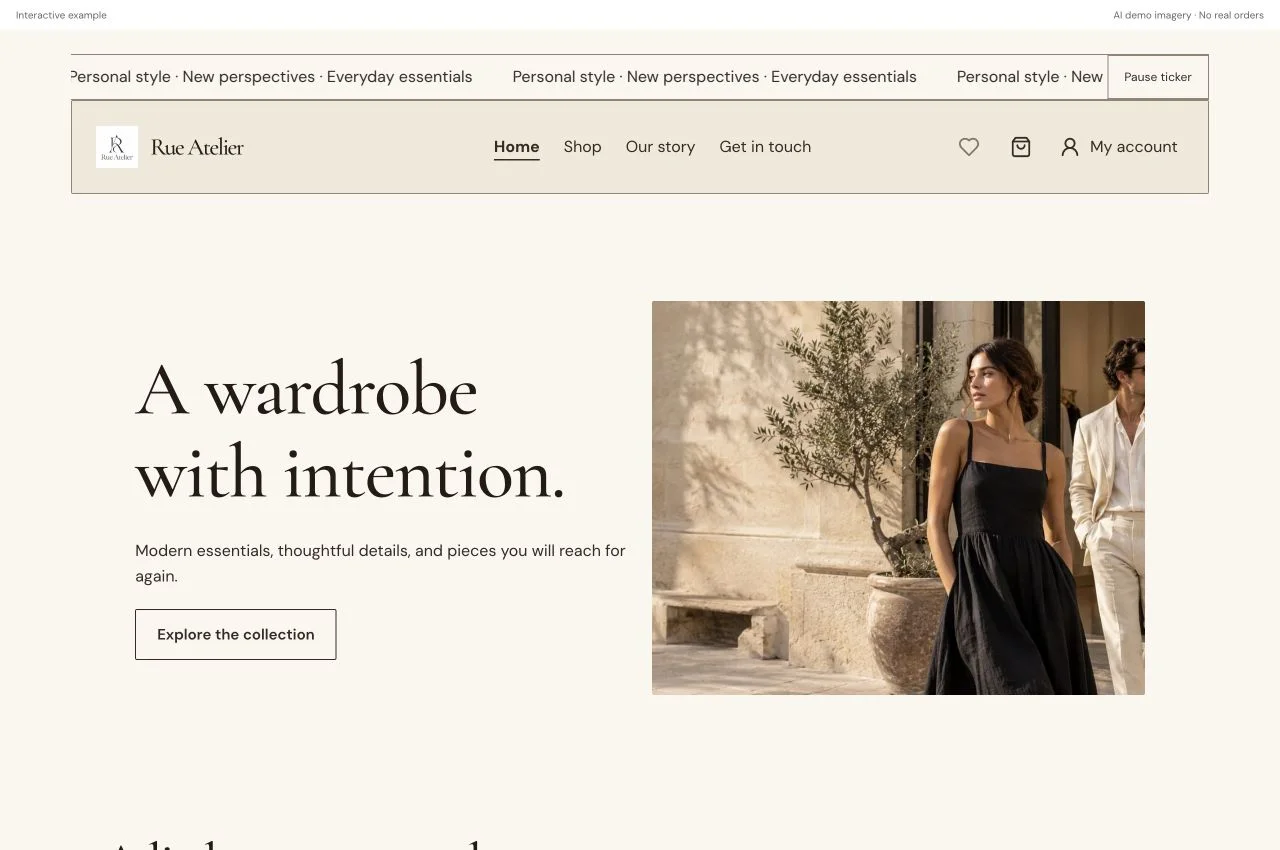Click the 'Modern essentials, thoughtful details' paragraph
This screenshot has height=850, width=1280.
coord(381,563)
